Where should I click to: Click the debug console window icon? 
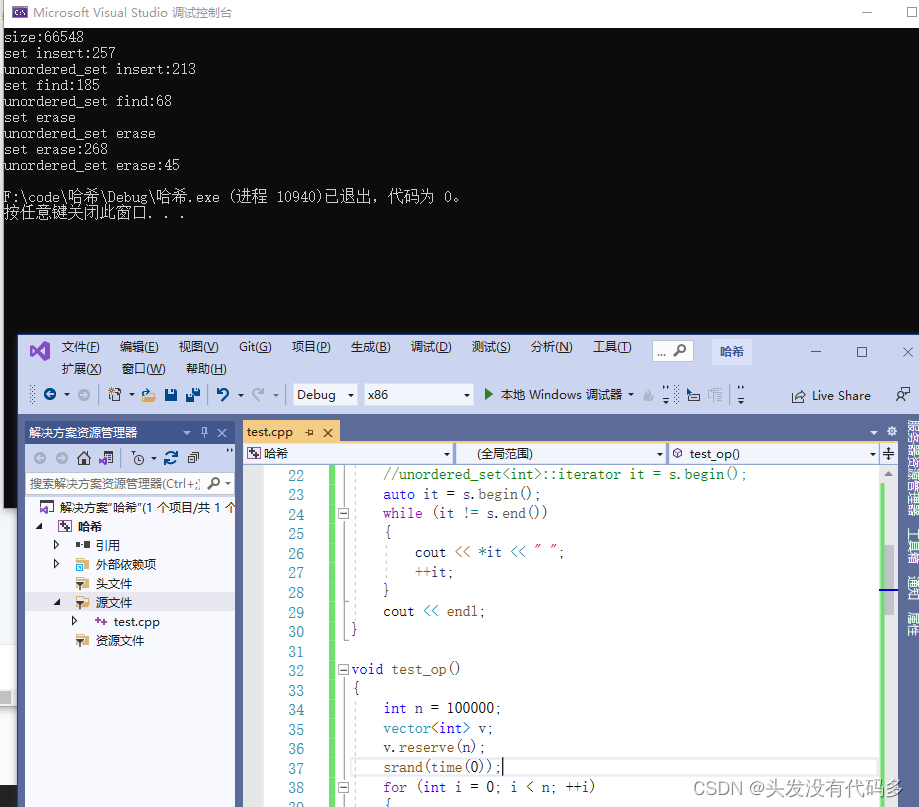(19, 12)
